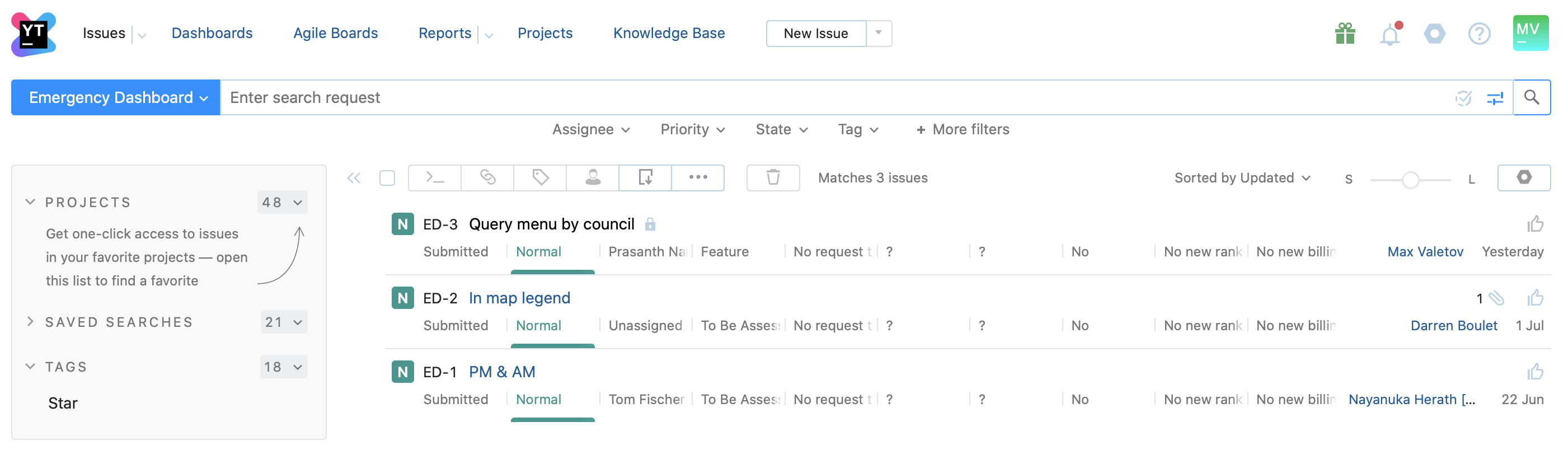Screen dimensions: 1568x450
Task: Open the notifications bell icon
Action: (x=1390, y=34)
